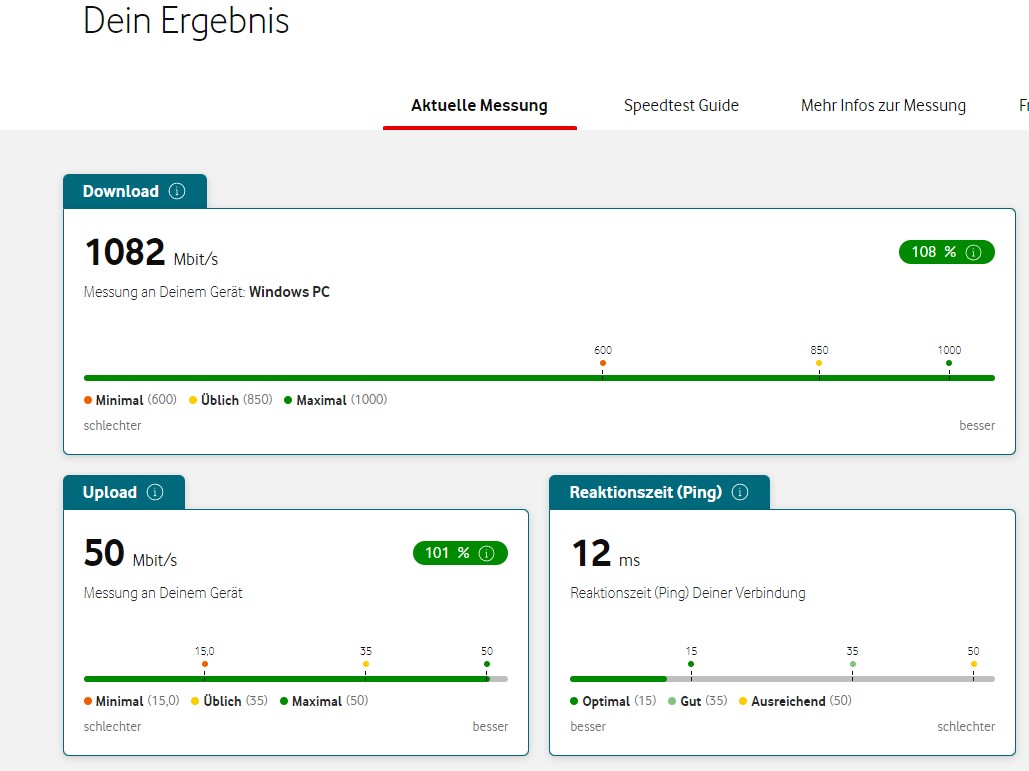Open the Mehr Infos zur Messung tab
Image resolution: width=1029 pixels, height=771 pixels.
click(x=883, y=105)
